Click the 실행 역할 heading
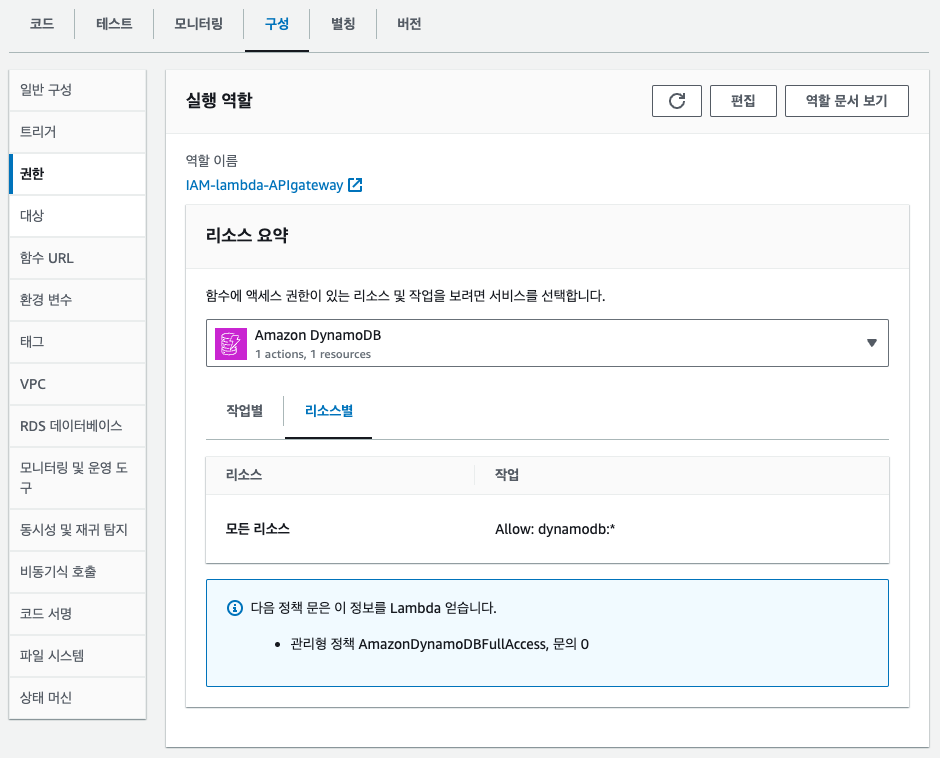 [x=219, y=100]
